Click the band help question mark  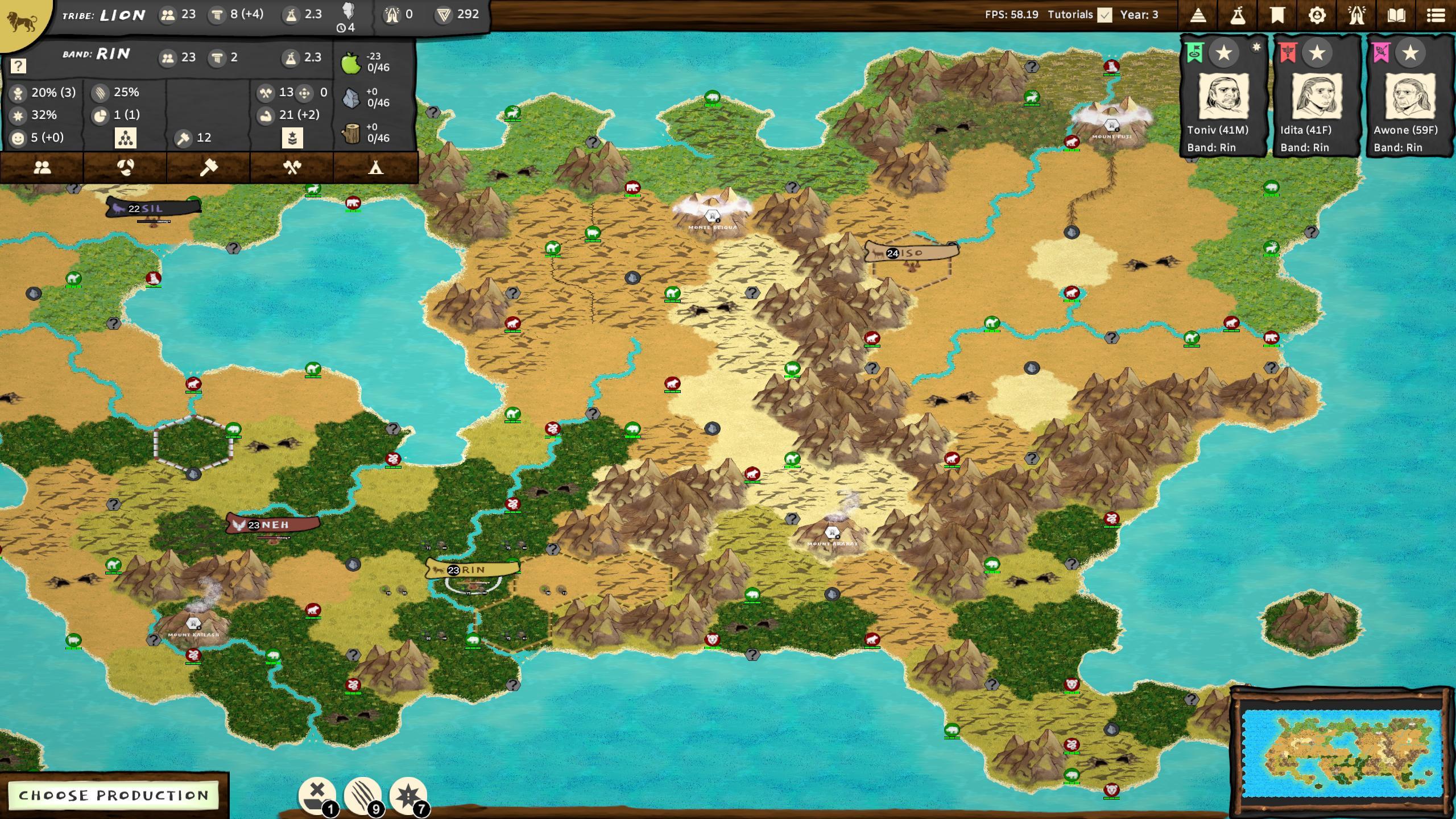18,66
